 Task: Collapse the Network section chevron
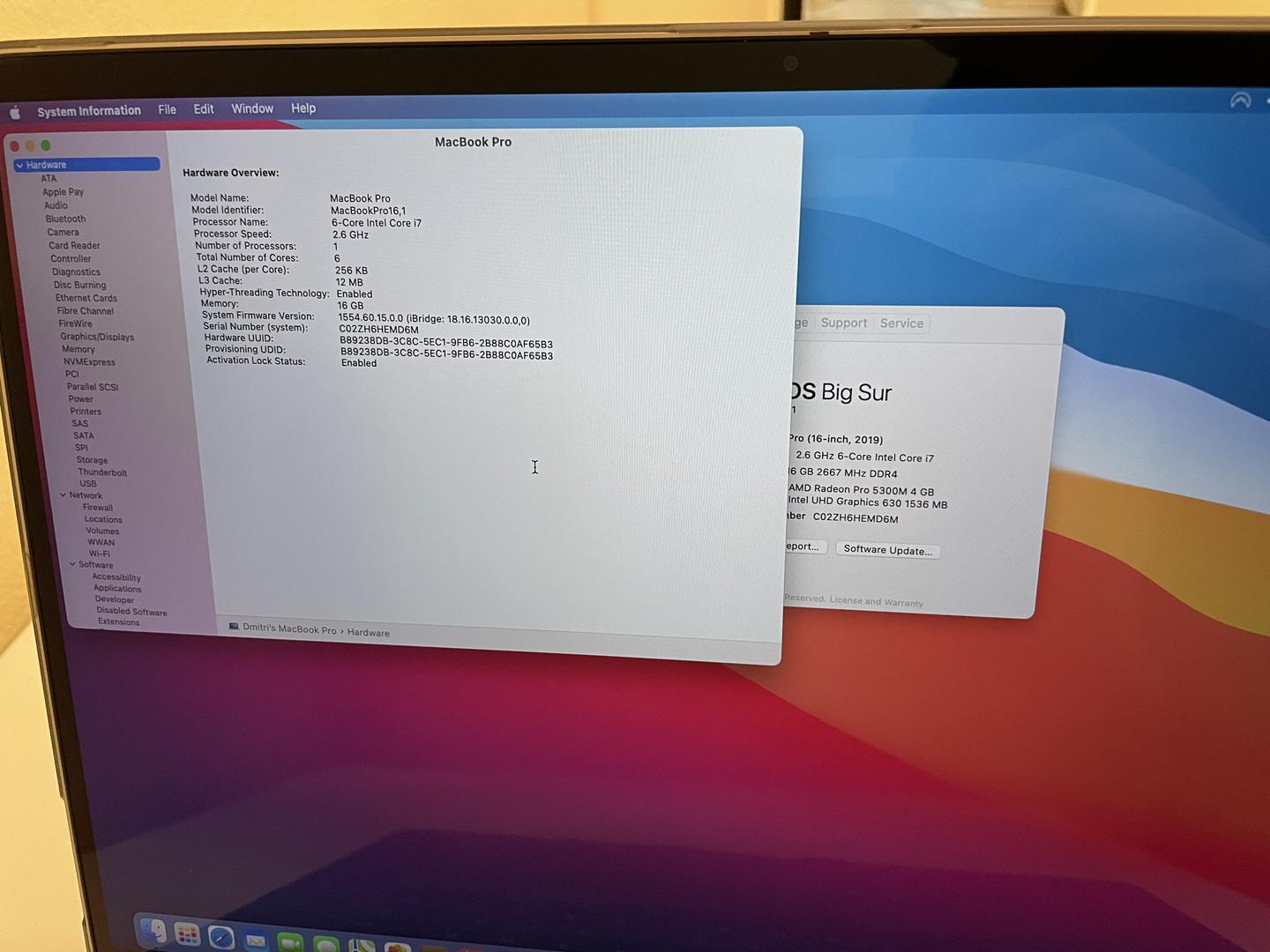pos(63,495)
